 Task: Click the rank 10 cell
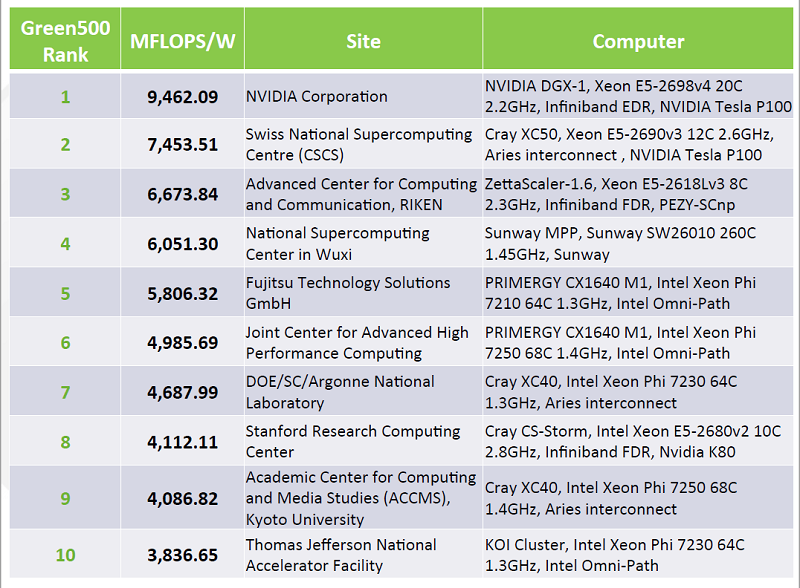pos(65,554)
